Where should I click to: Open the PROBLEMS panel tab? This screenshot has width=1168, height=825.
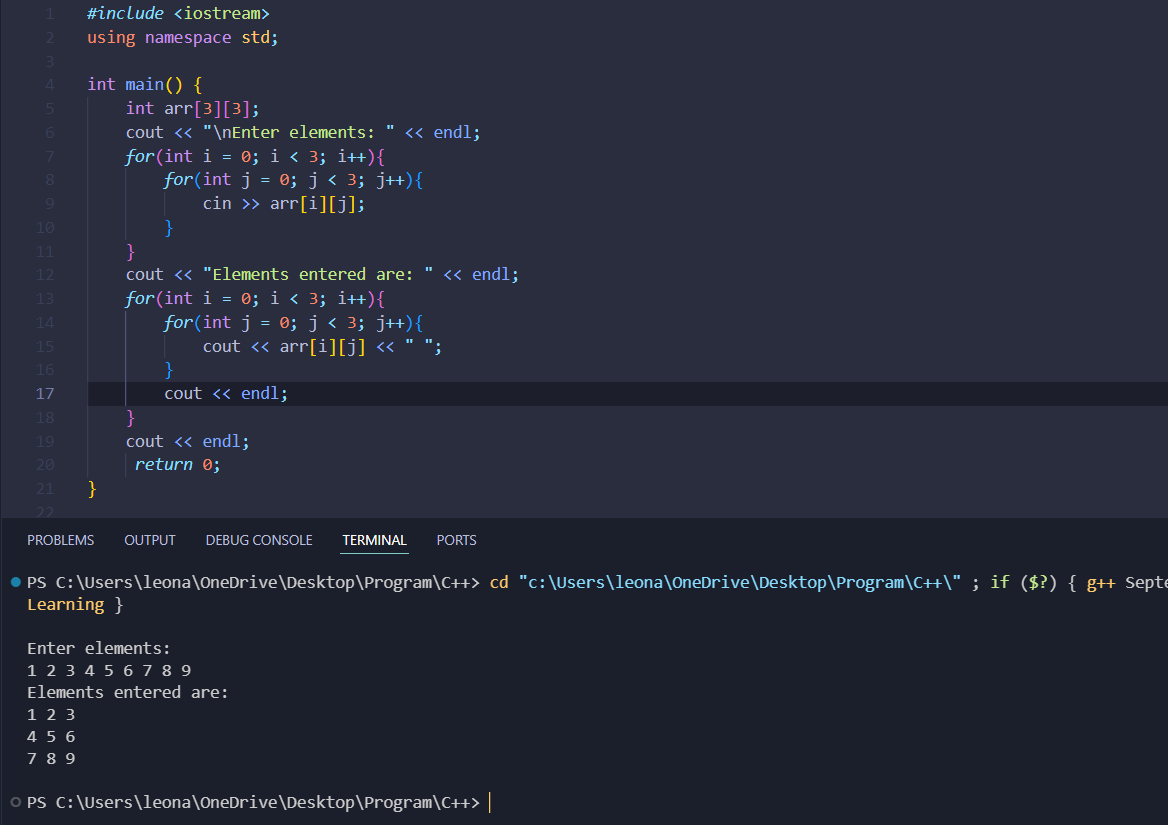click(60, 540)
